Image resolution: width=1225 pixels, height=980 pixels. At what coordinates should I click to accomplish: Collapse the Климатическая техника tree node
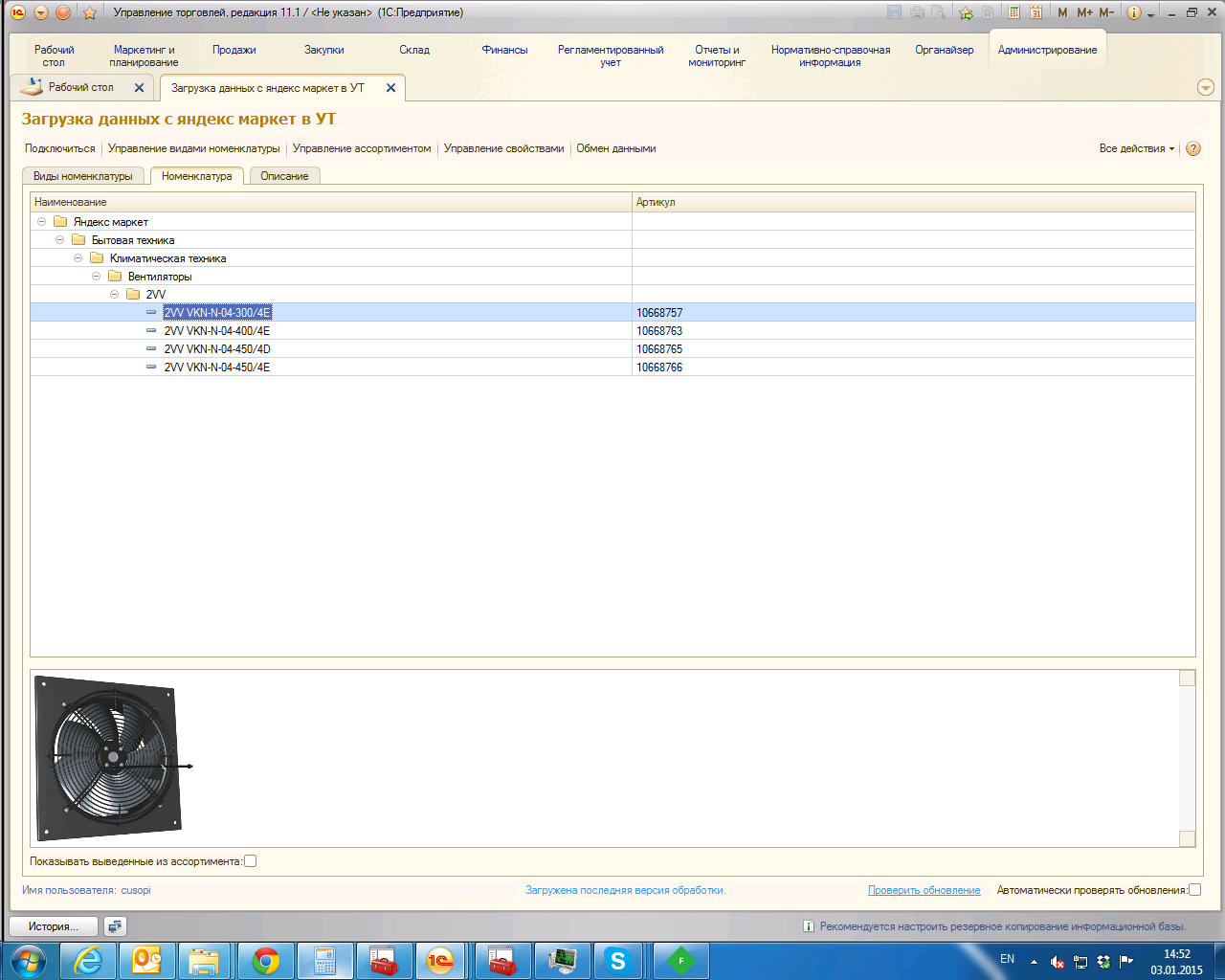click(78, 258)
